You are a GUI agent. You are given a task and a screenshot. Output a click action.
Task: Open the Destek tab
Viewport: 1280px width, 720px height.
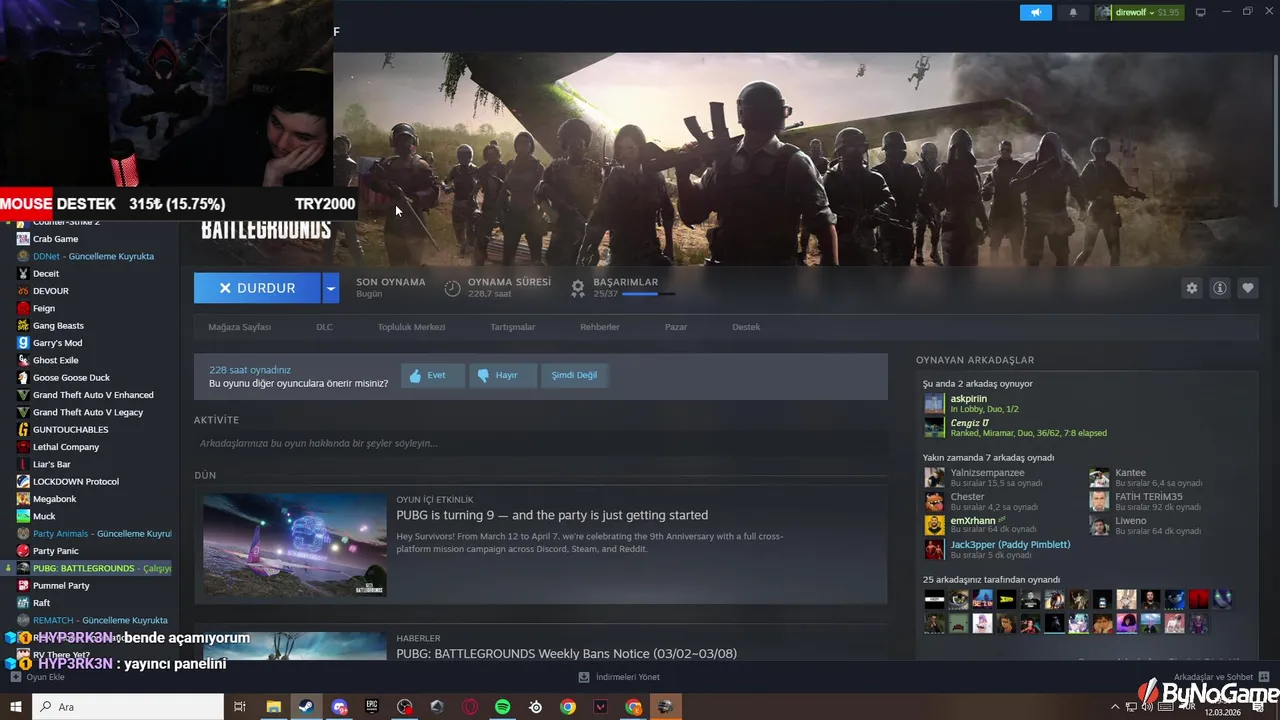(x=746, y=327)
